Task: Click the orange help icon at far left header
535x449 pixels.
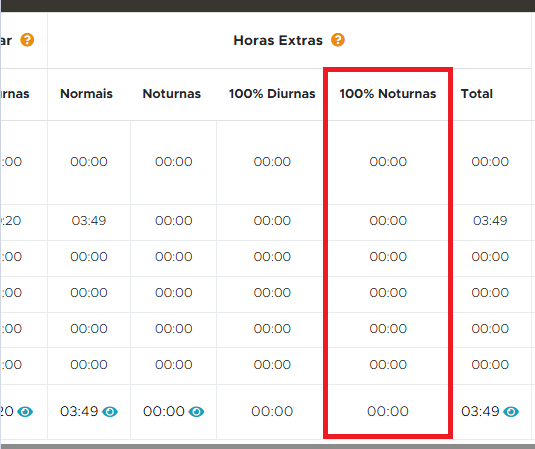Action: coord(27,40)
